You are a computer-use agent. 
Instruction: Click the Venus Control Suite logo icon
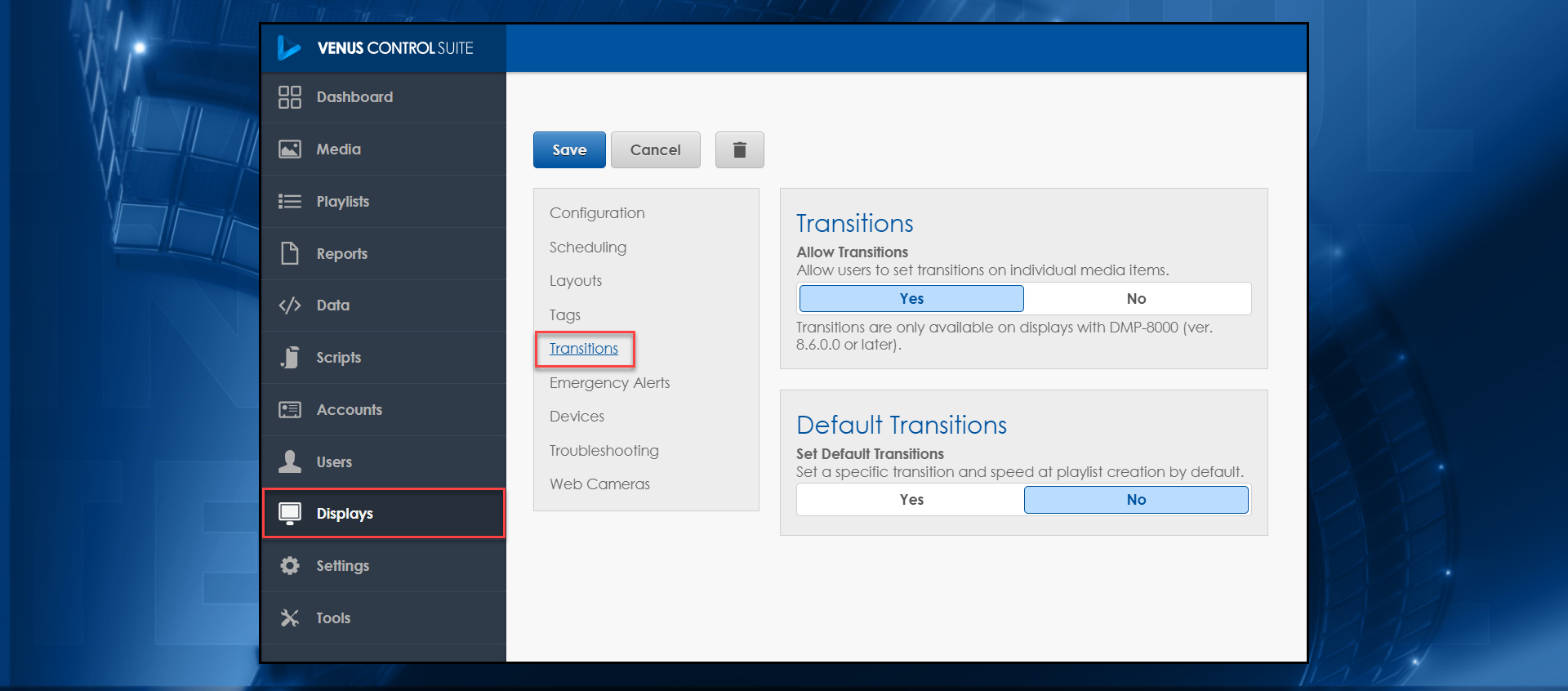pyautogui.click(x=287, y=47)
